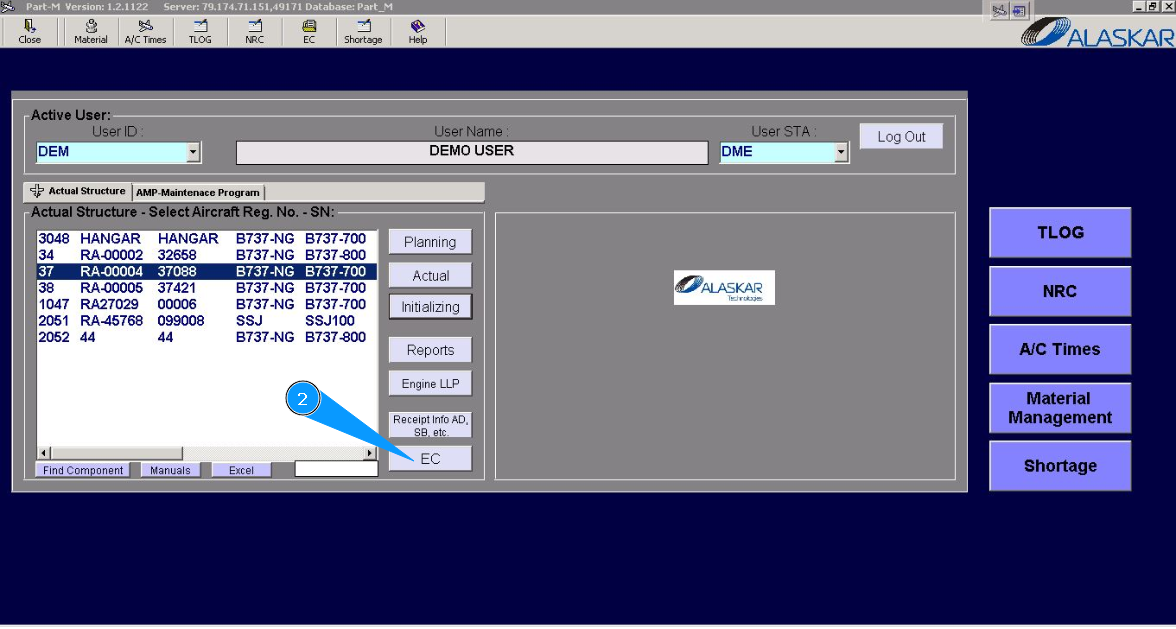Open A/C Times from the toolbar

click(x=146, y=32)
